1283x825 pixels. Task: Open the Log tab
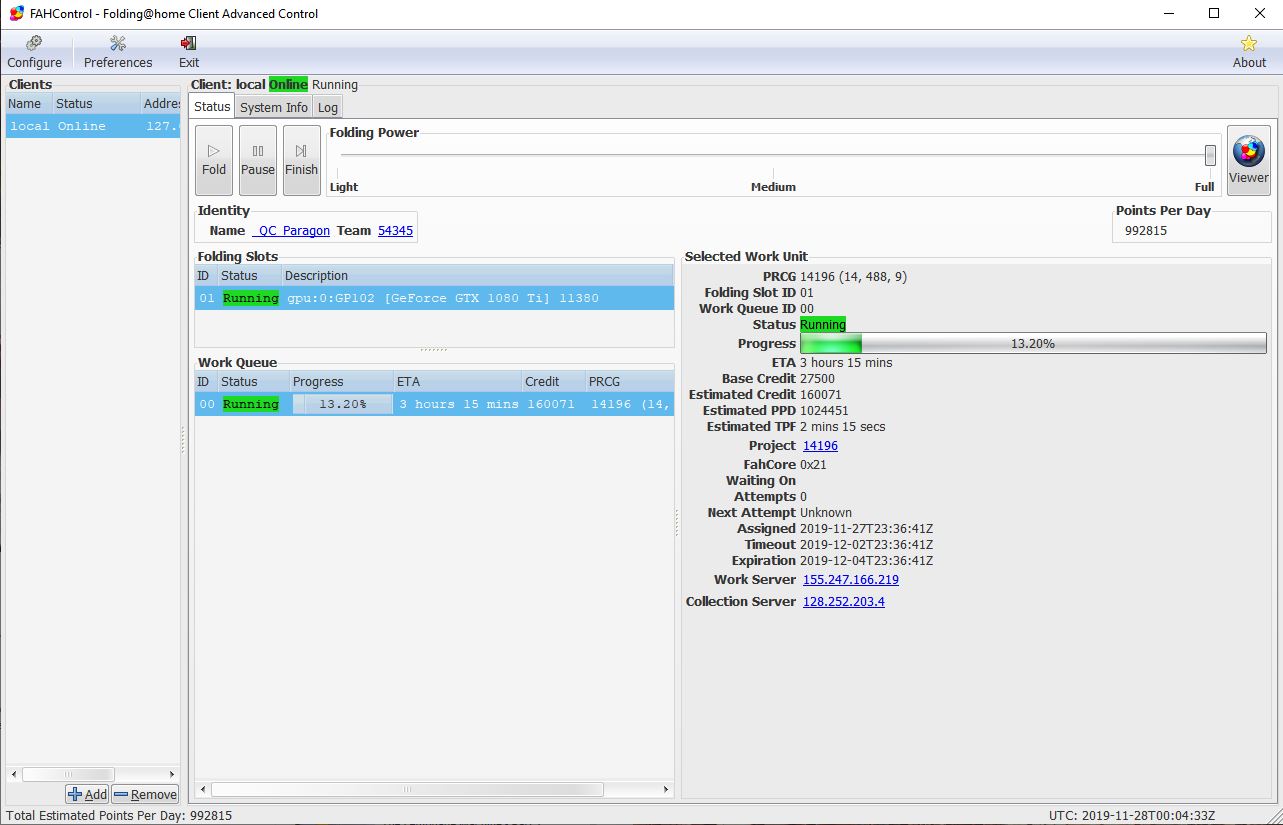click(x=327, y=107)
